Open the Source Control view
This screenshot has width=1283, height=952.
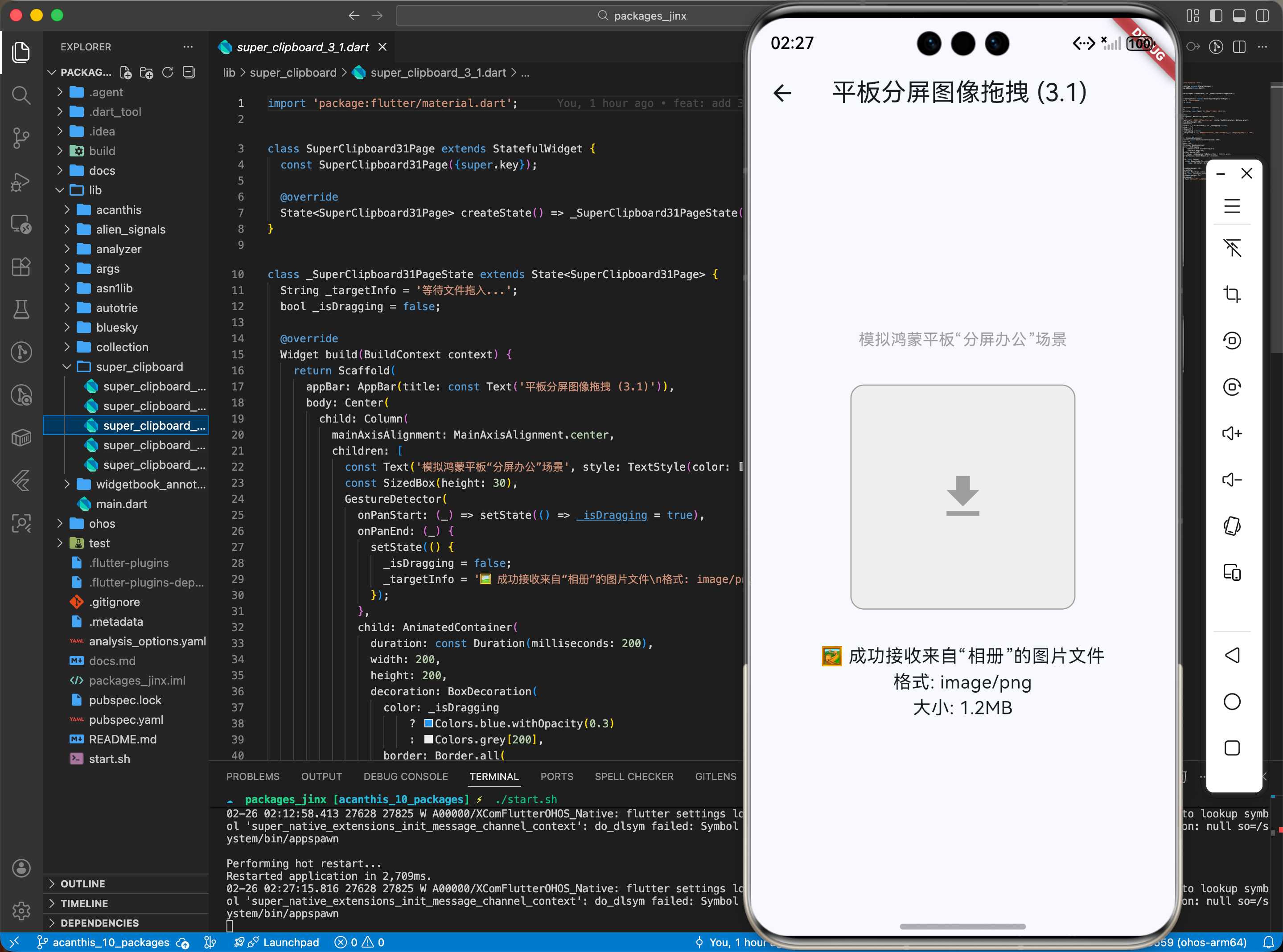tap(21, 137)
